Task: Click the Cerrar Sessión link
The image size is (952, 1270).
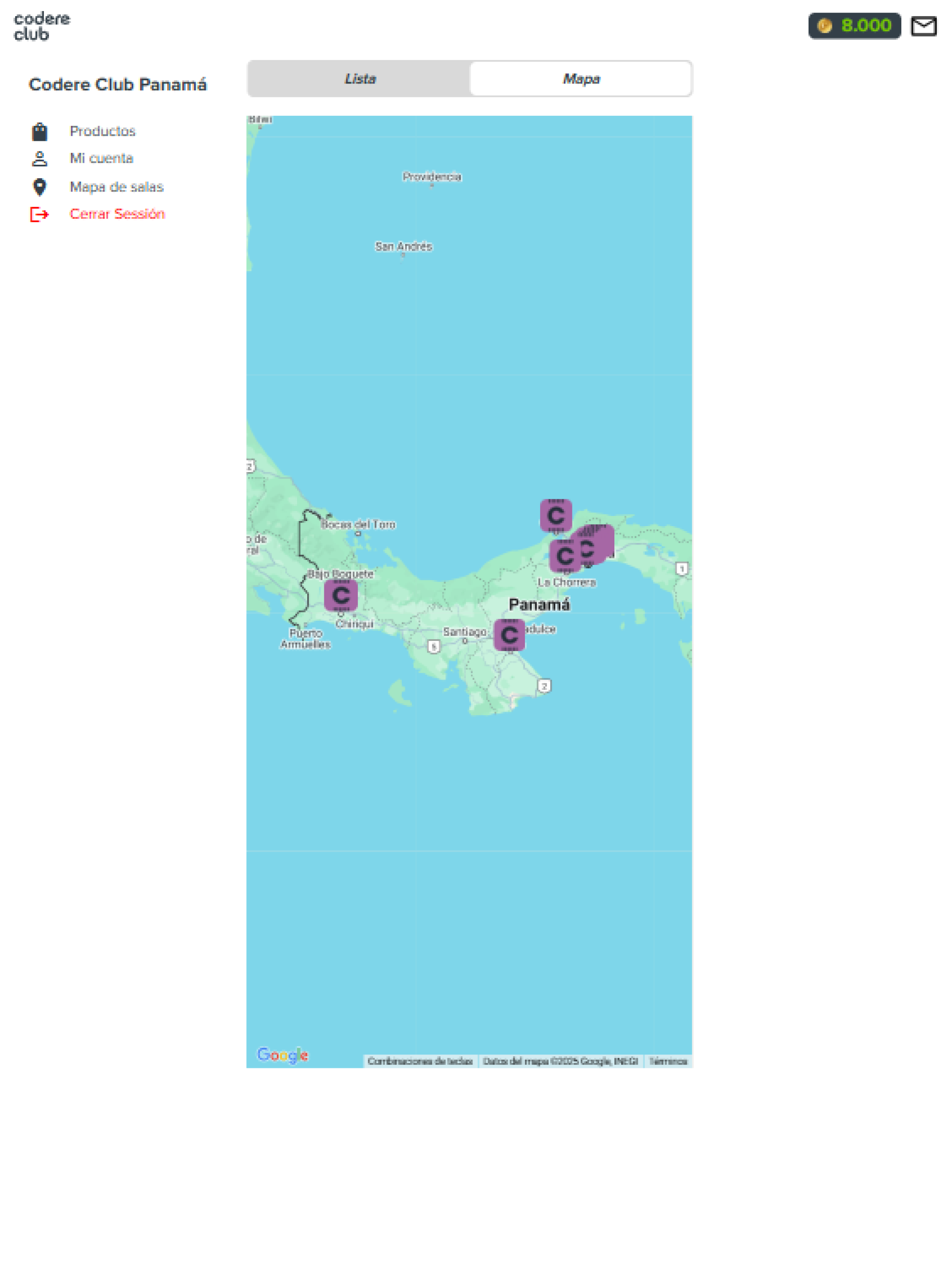Action: pyautogui.click(x=117, y=214)
